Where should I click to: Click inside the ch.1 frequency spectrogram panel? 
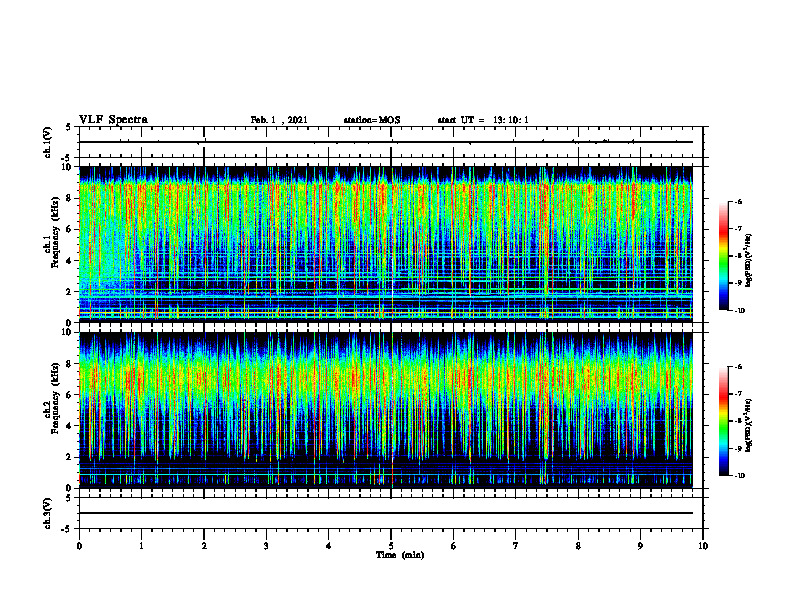pyautogui.click(x=386, y=244)
